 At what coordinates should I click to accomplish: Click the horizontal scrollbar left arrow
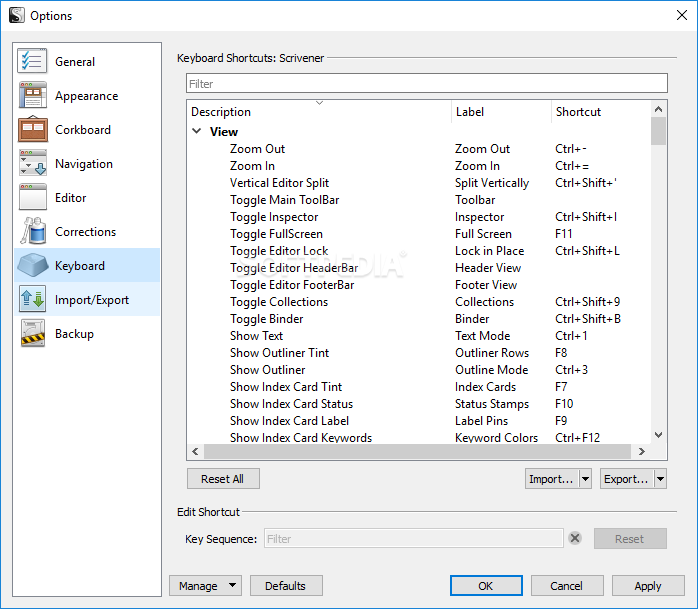195,451
